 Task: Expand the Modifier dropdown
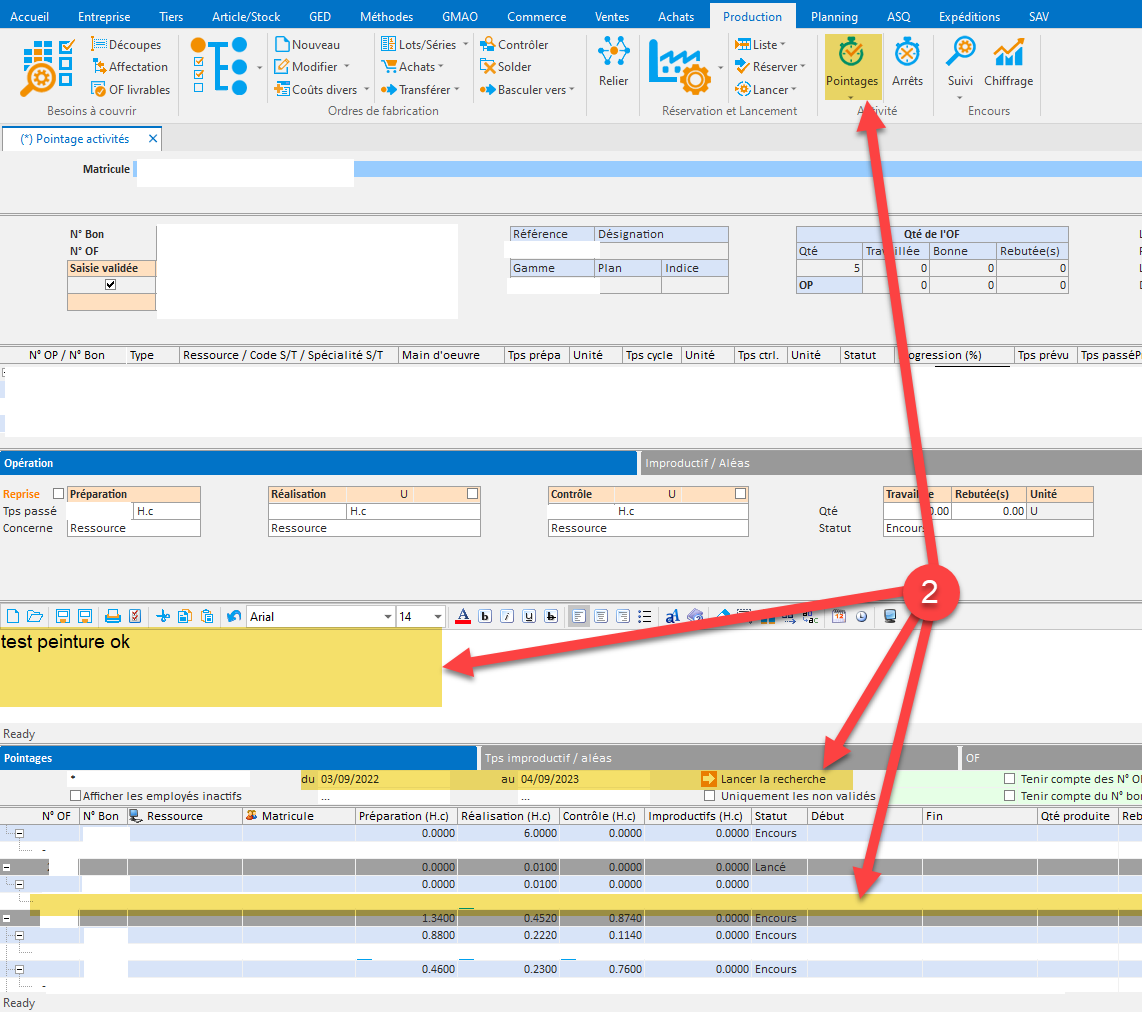point(347,66)
